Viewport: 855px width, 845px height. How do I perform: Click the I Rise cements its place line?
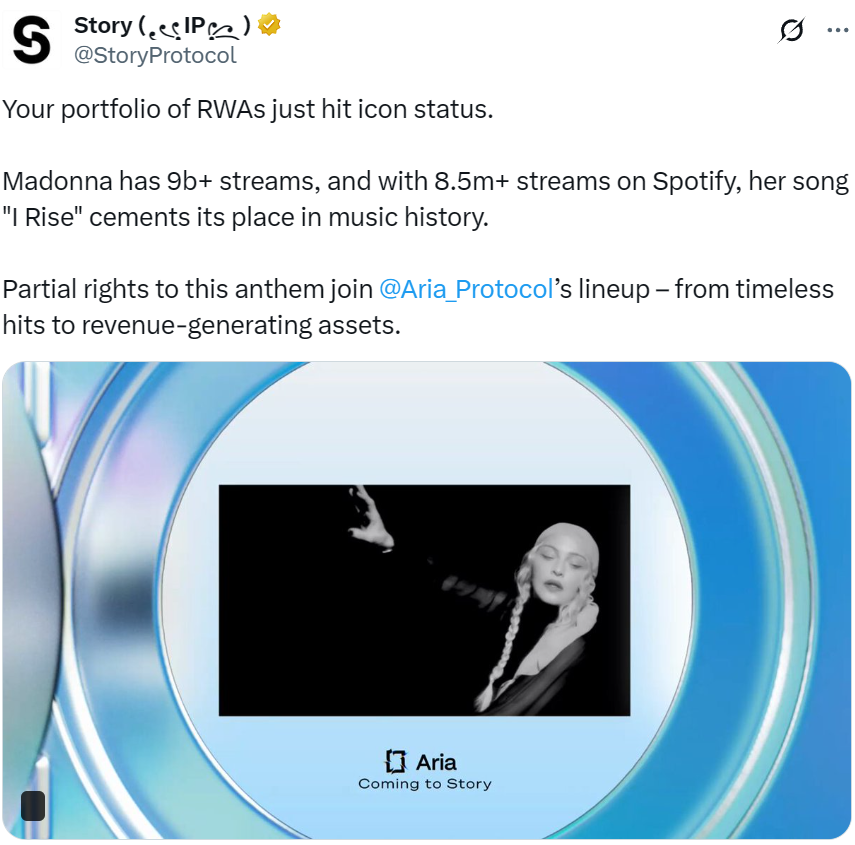[x=245, y=217]
